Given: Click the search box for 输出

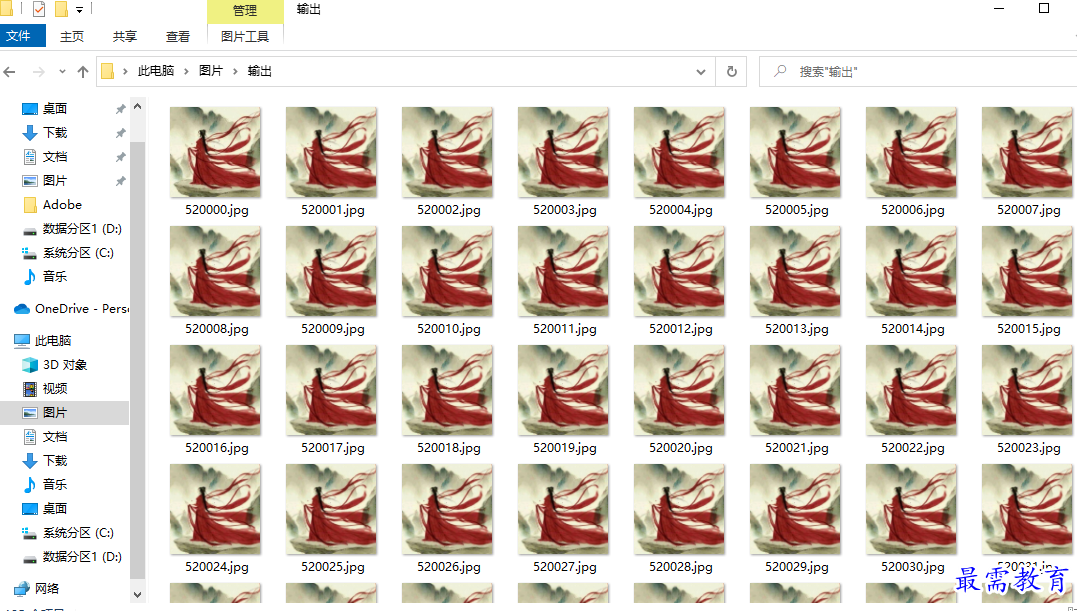Looking at the screenshot, I should pyautogui.click(x=918, y=71).
